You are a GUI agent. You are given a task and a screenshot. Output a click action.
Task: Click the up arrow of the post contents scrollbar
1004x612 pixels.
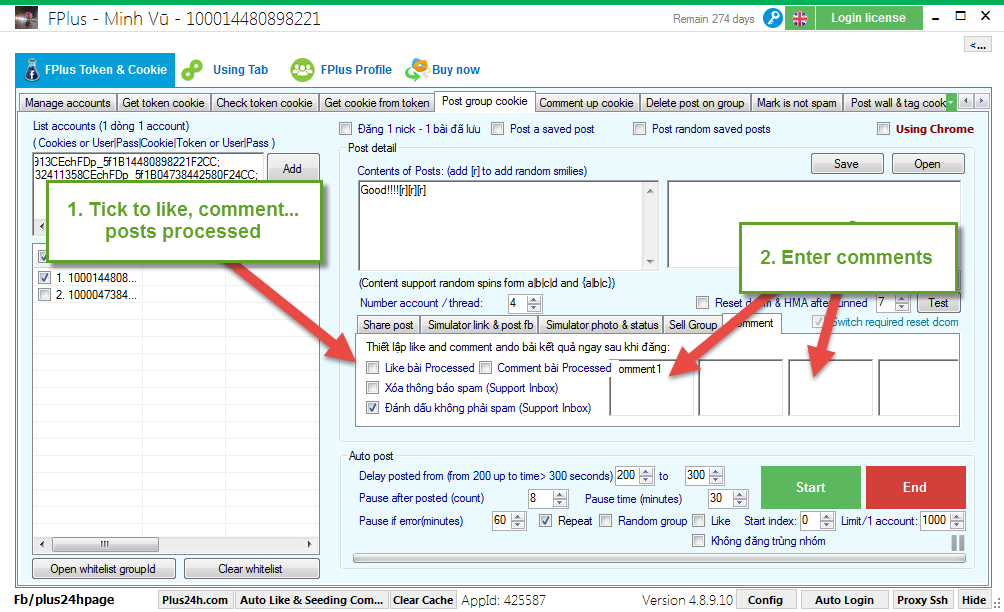tap(650, 191)
